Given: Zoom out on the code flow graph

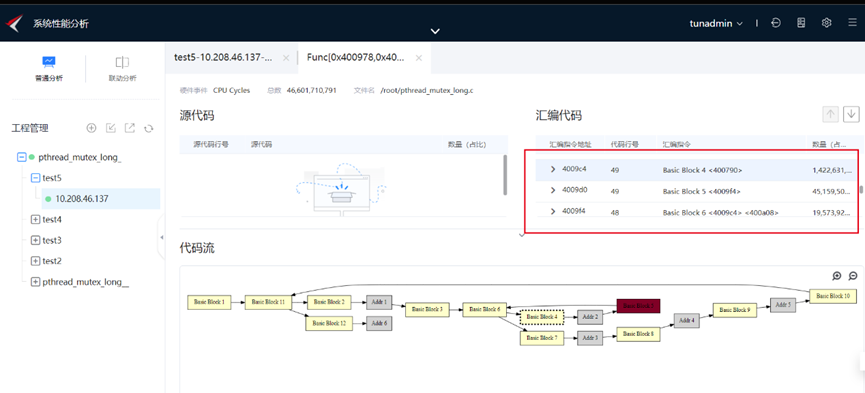Looking at the screenshot, I should click(853, 276).
